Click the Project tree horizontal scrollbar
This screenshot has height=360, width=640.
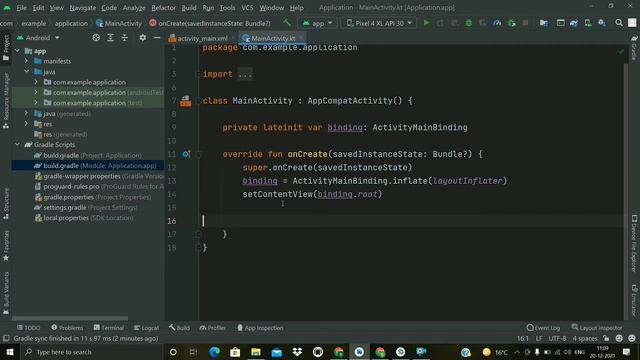coord(70,318)
